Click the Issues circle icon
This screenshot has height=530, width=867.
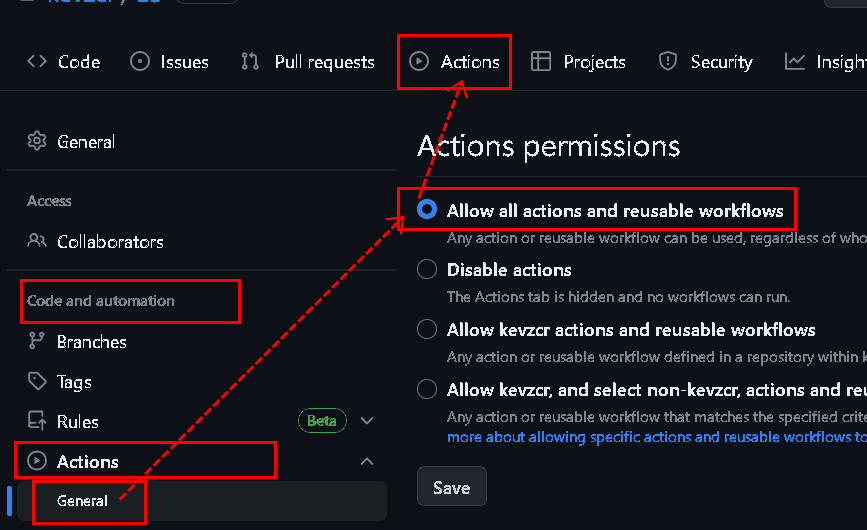click(140, 62)
